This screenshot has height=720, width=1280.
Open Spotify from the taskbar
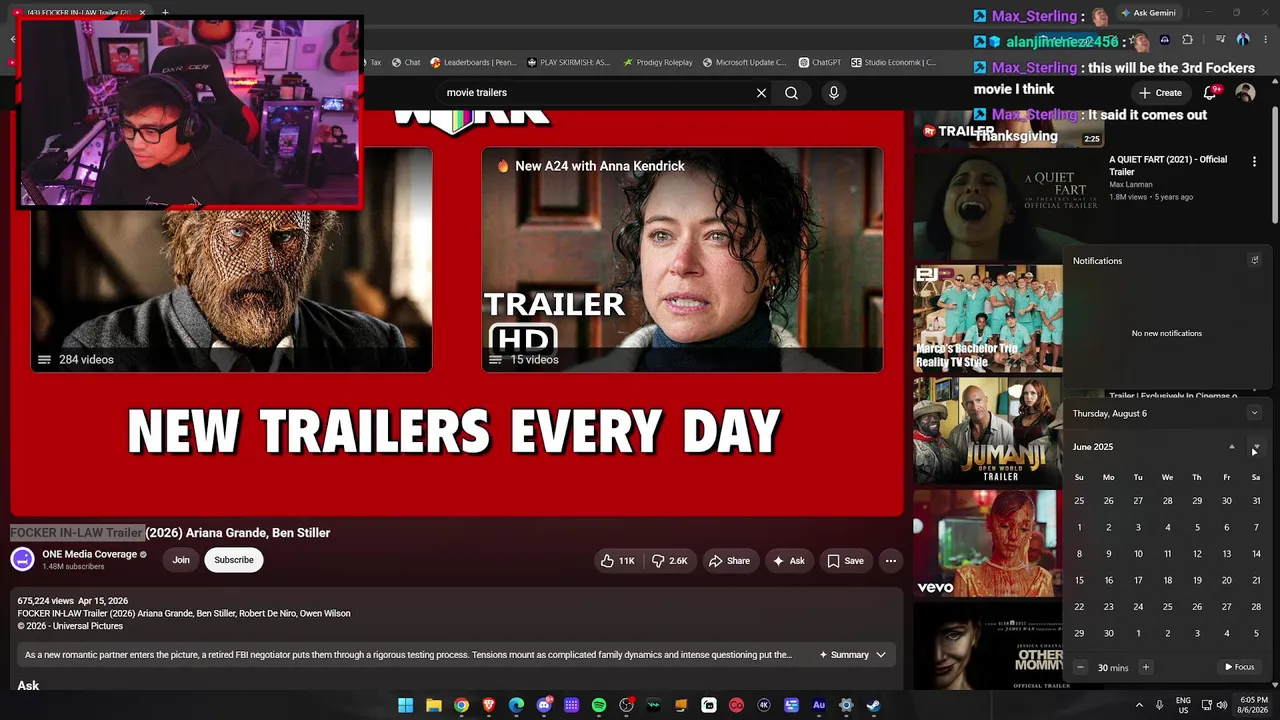tap(598, 705)
